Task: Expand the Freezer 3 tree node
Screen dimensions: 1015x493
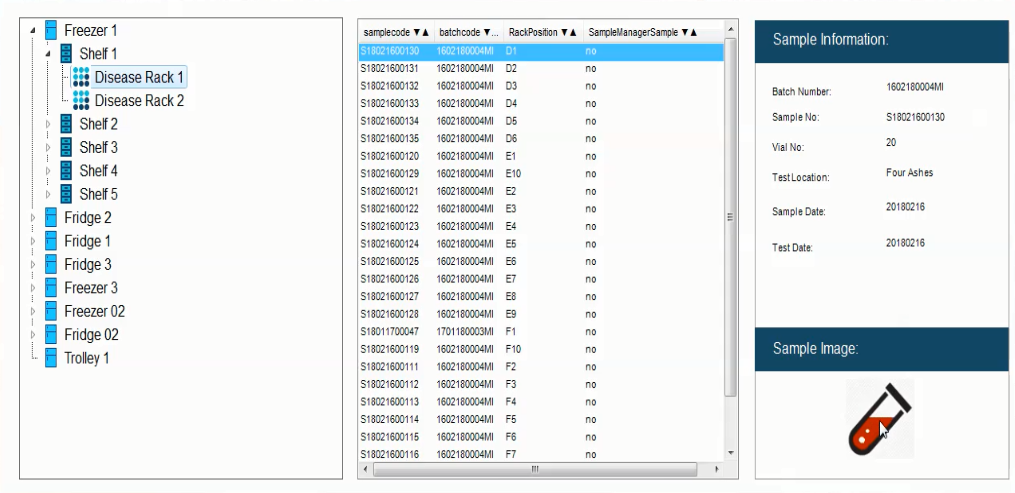Action: click(x=34, y=288)
